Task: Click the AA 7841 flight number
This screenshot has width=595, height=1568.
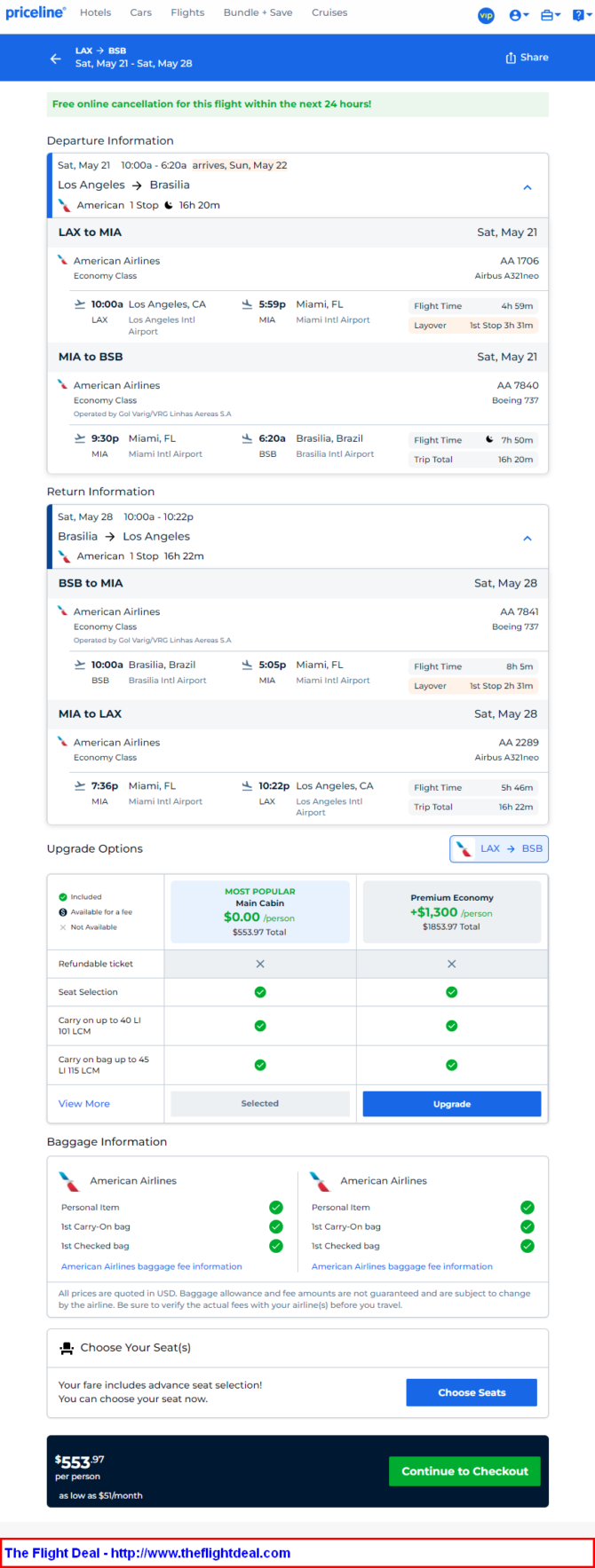Action: pos(520,611)
